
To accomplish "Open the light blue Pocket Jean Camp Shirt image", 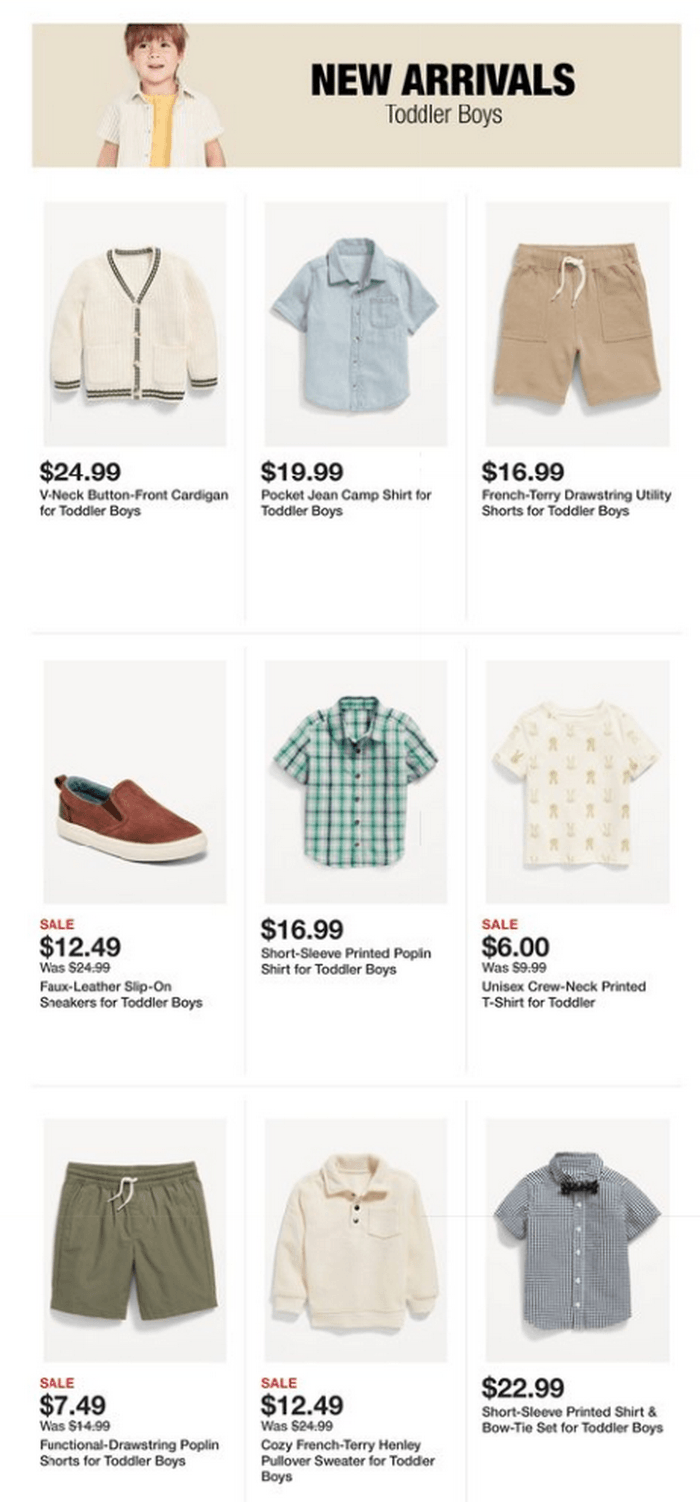I will (x=356, y=324).
